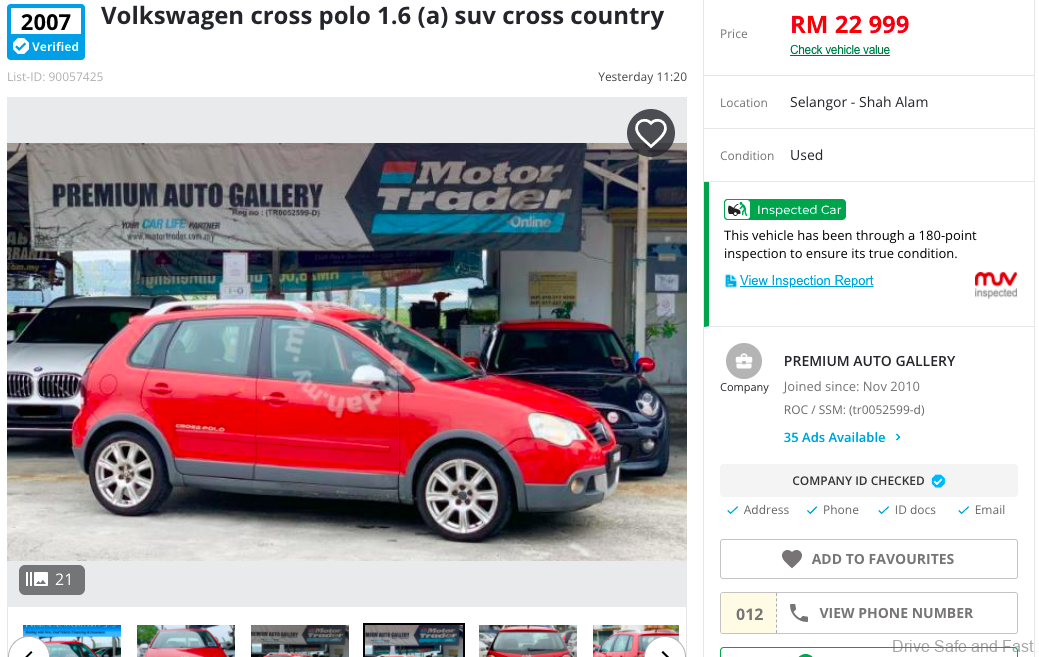
Task: Select the highlighted fourth thumbnail image
Action: point(414,640)
